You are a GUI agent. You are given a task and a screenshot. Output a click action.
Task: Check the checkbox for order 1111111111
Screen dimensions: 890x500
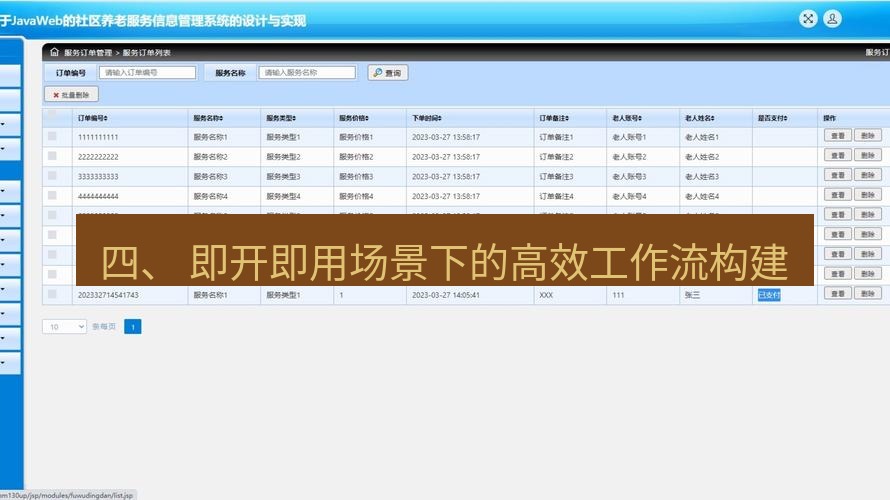52,136
